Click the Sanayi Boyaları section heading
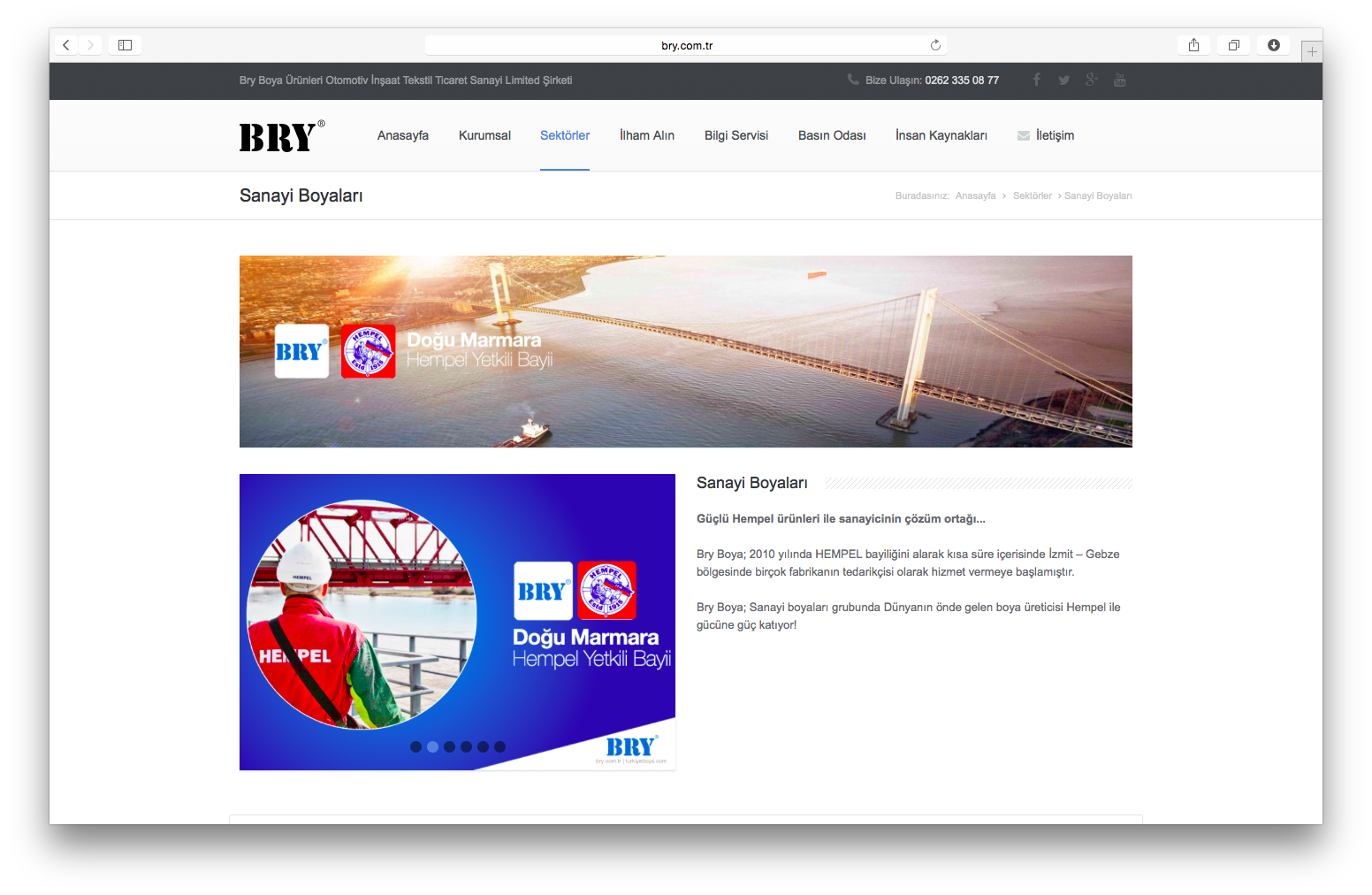This screenshot has height=895, width=1372. [x=752, y=483]
